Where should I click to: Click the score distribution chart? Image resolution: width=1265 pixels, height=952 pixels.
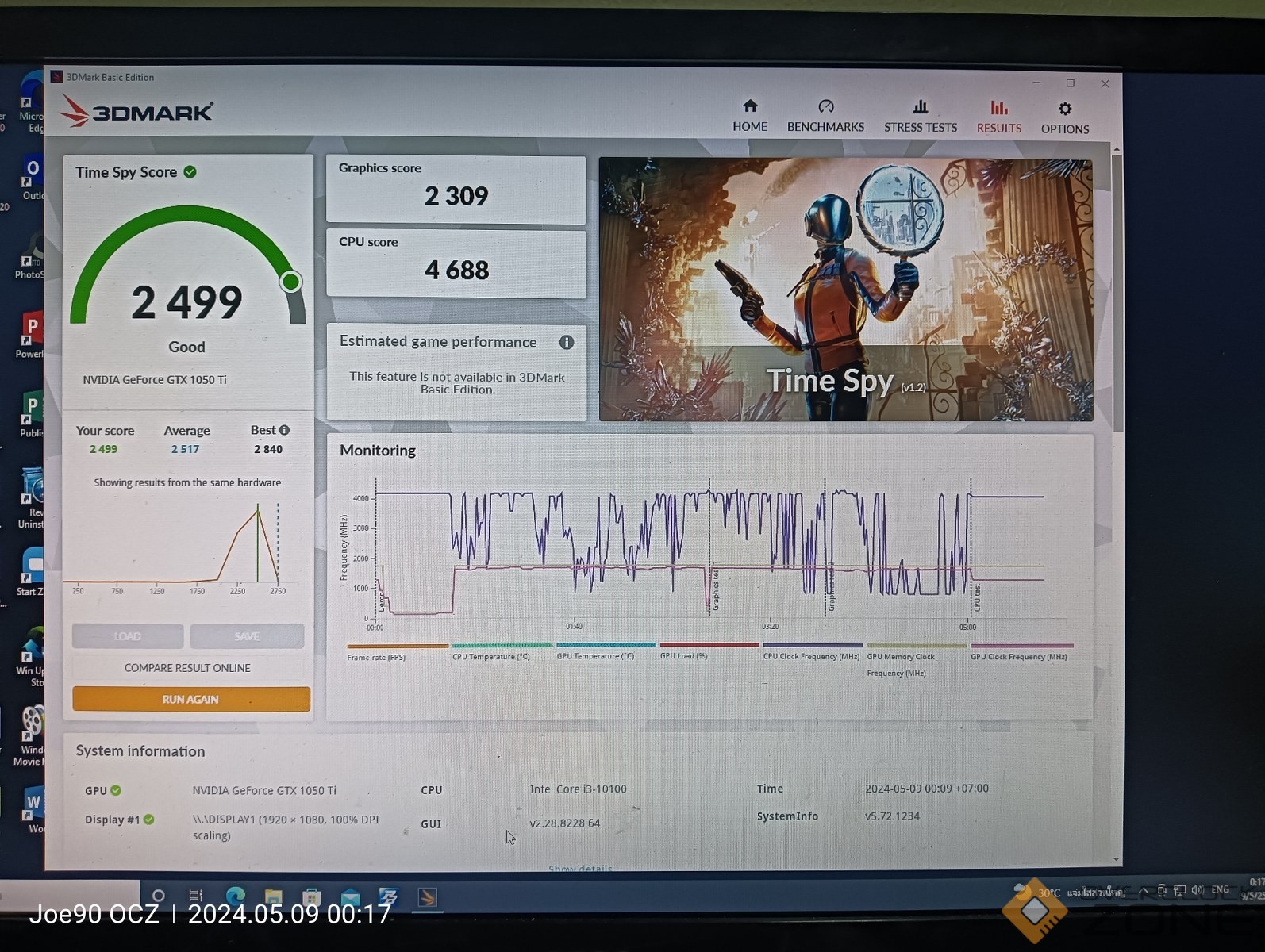179,547
